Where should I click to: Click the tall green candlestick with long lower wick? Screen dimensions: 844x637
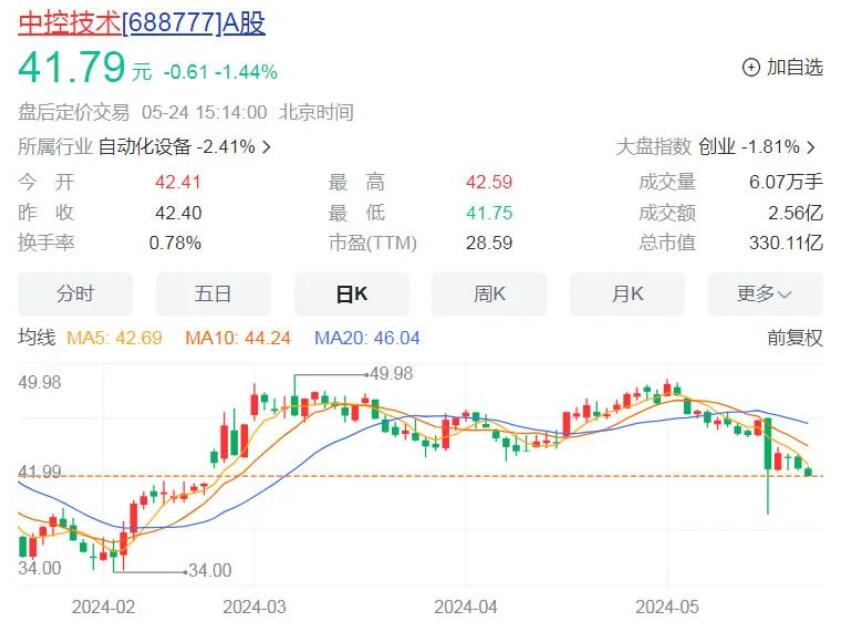tap(768, 465)
